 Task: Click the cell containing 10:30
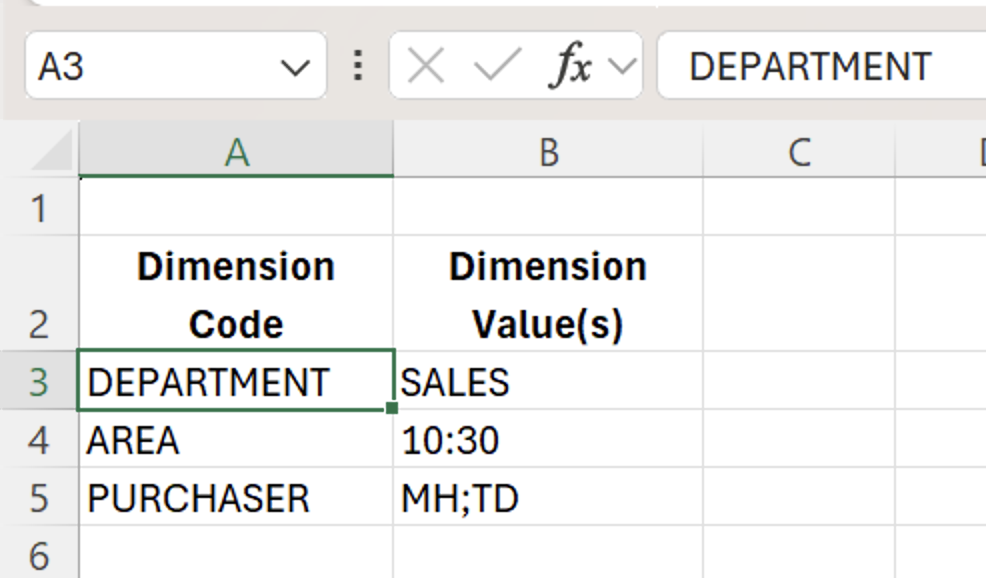548,440
